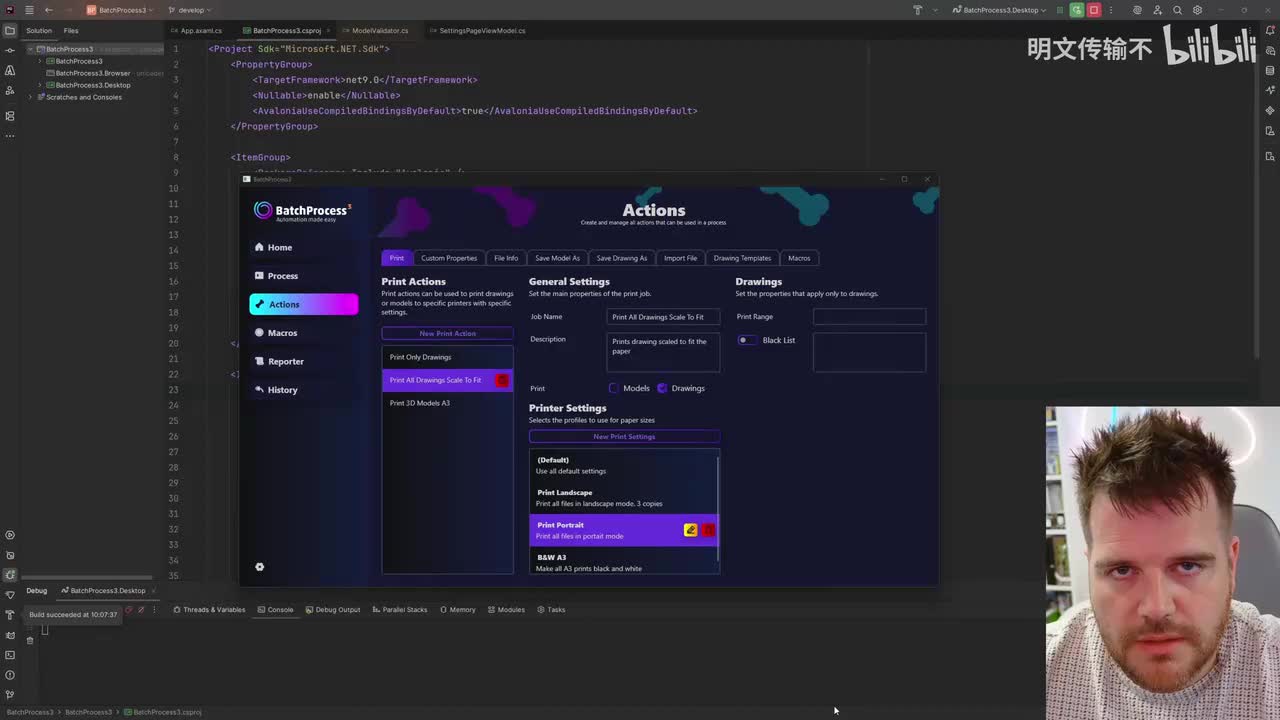The width and height of the screenshot is (1280, 720).
Task: Navigate back with the arrow in Rider toolbar
Action: click(x=48, y=10)
